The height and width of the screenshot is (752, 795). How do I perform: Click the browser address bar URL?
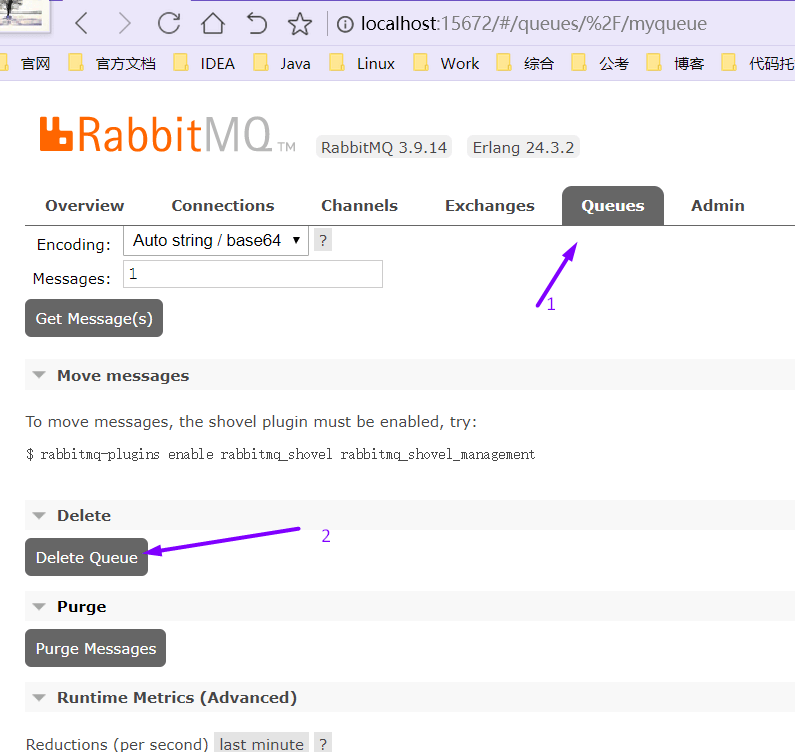coord(533,24)
